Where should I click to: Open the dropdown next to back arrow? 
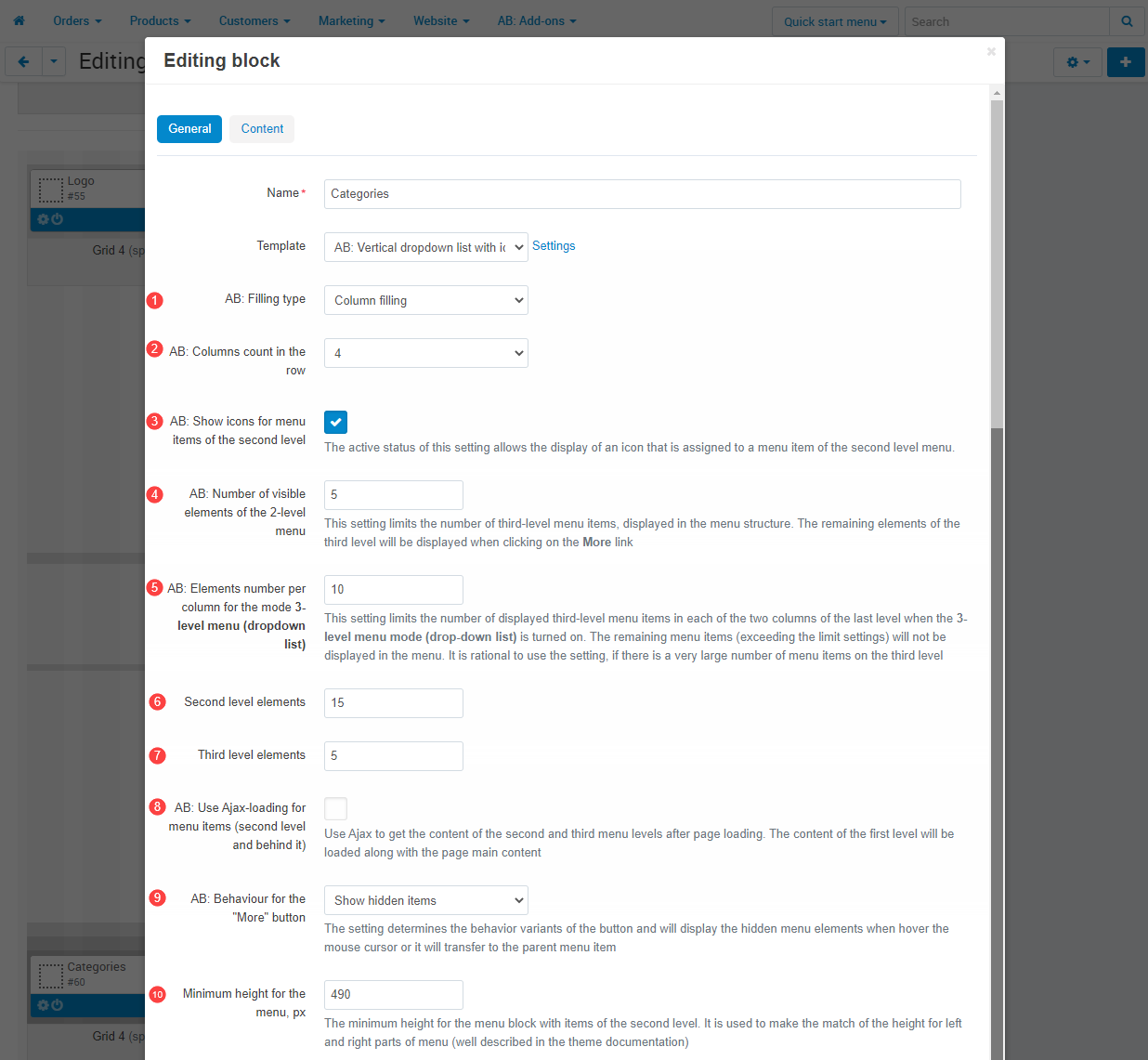coord(54,61)
